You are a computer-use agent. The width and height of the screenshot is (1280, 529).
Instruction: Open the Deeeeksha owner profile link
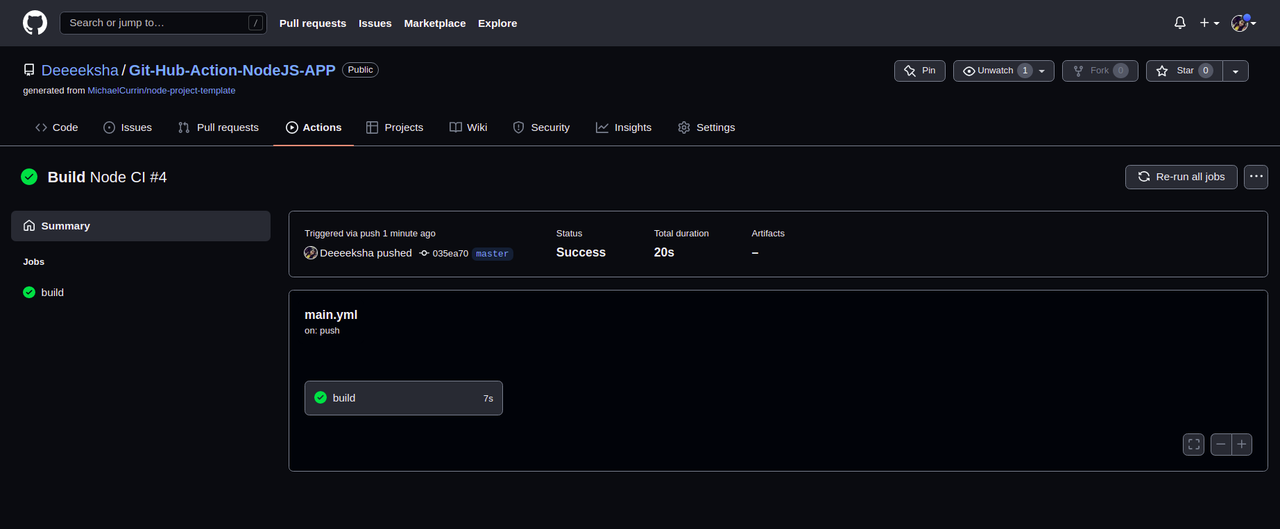(80, 70)
